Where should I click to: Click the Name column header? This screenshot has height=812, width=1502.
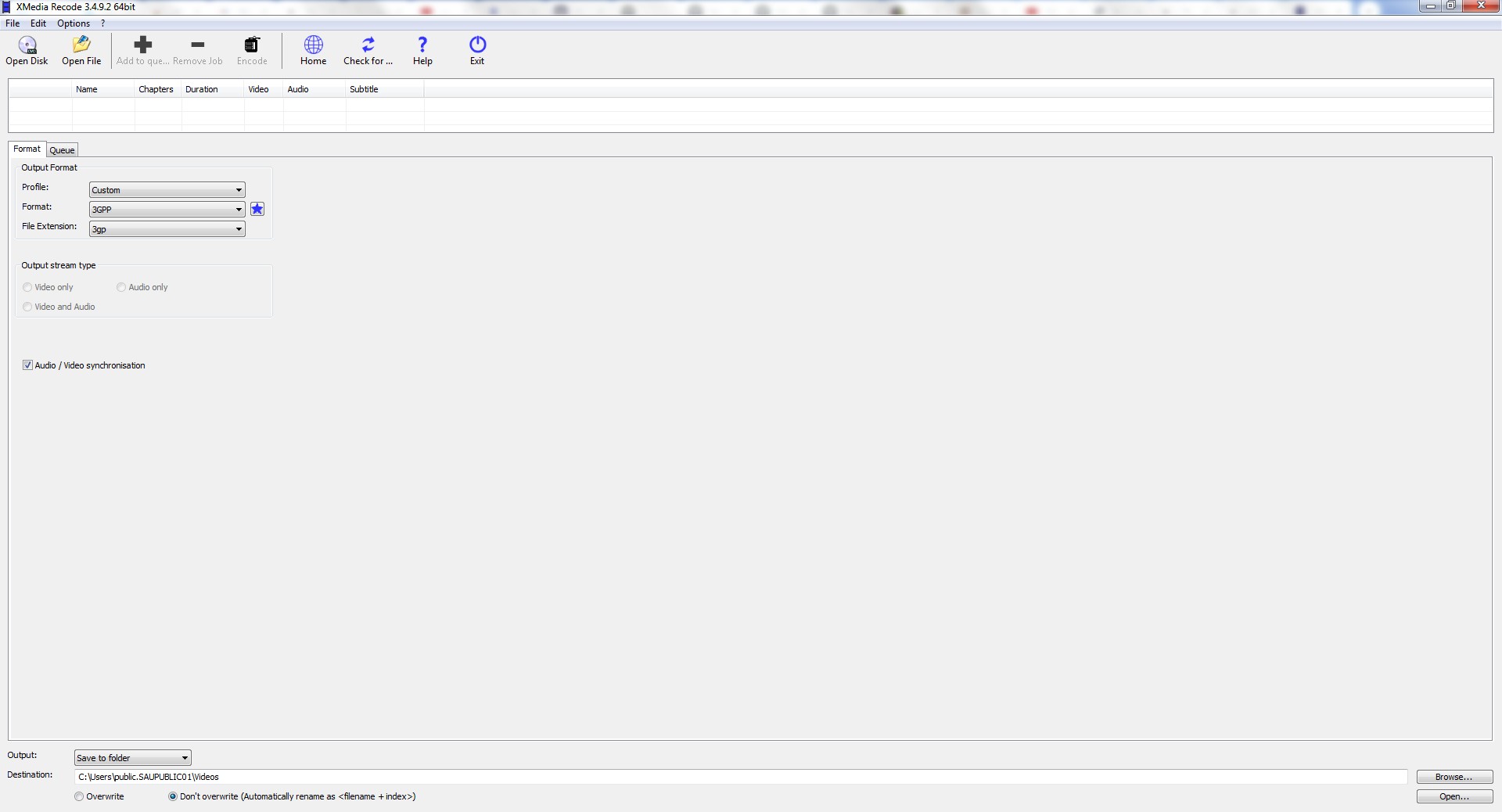pyautogui.click(x=103, y=89)
